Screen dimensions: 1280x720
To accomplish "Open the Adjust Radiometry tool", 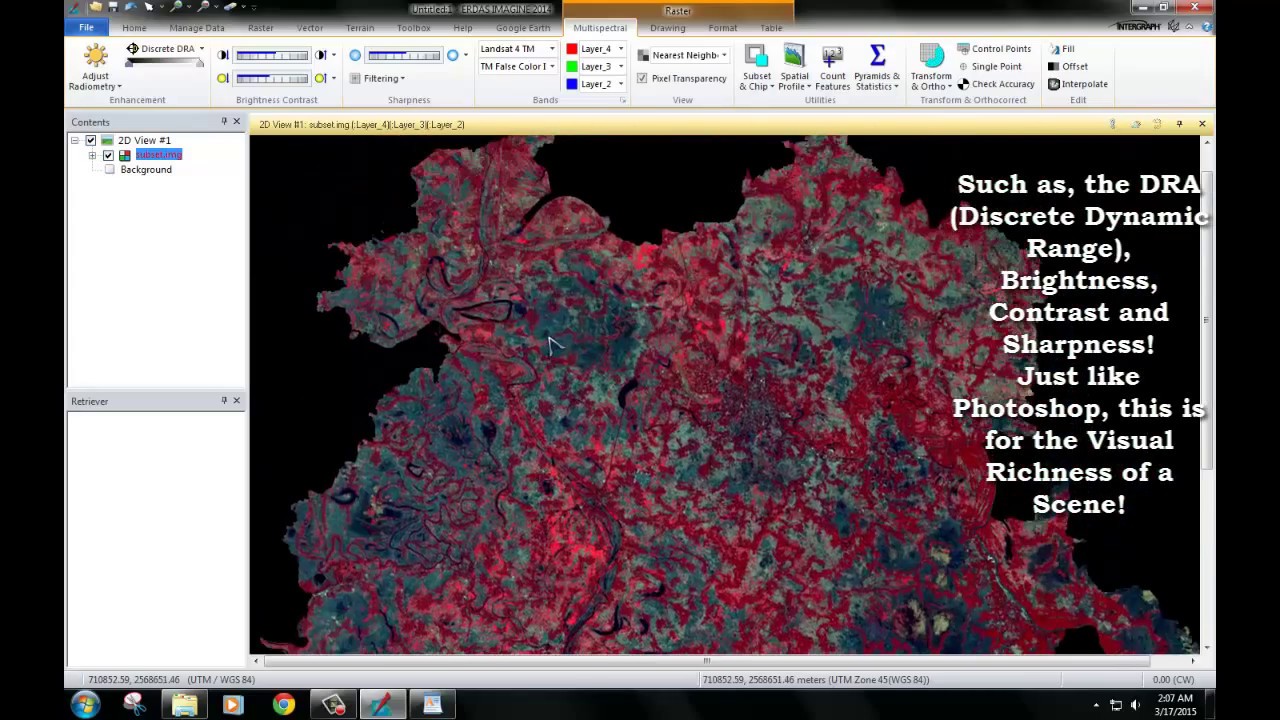I will tap(96, 67).
